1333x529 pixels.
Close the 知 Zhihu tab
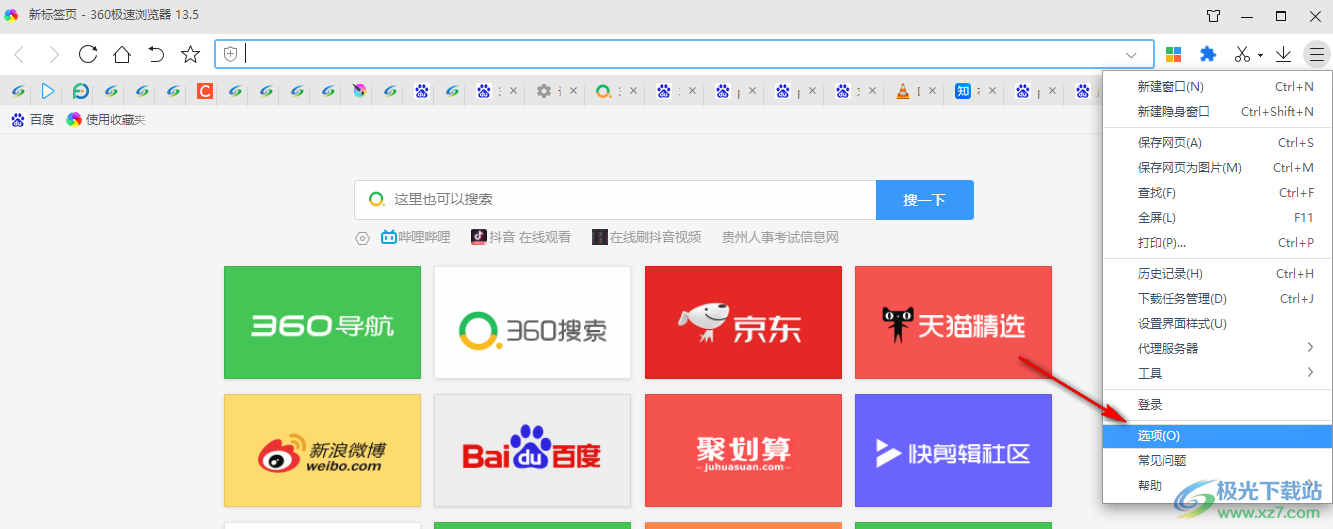click(x=992, y=91)
